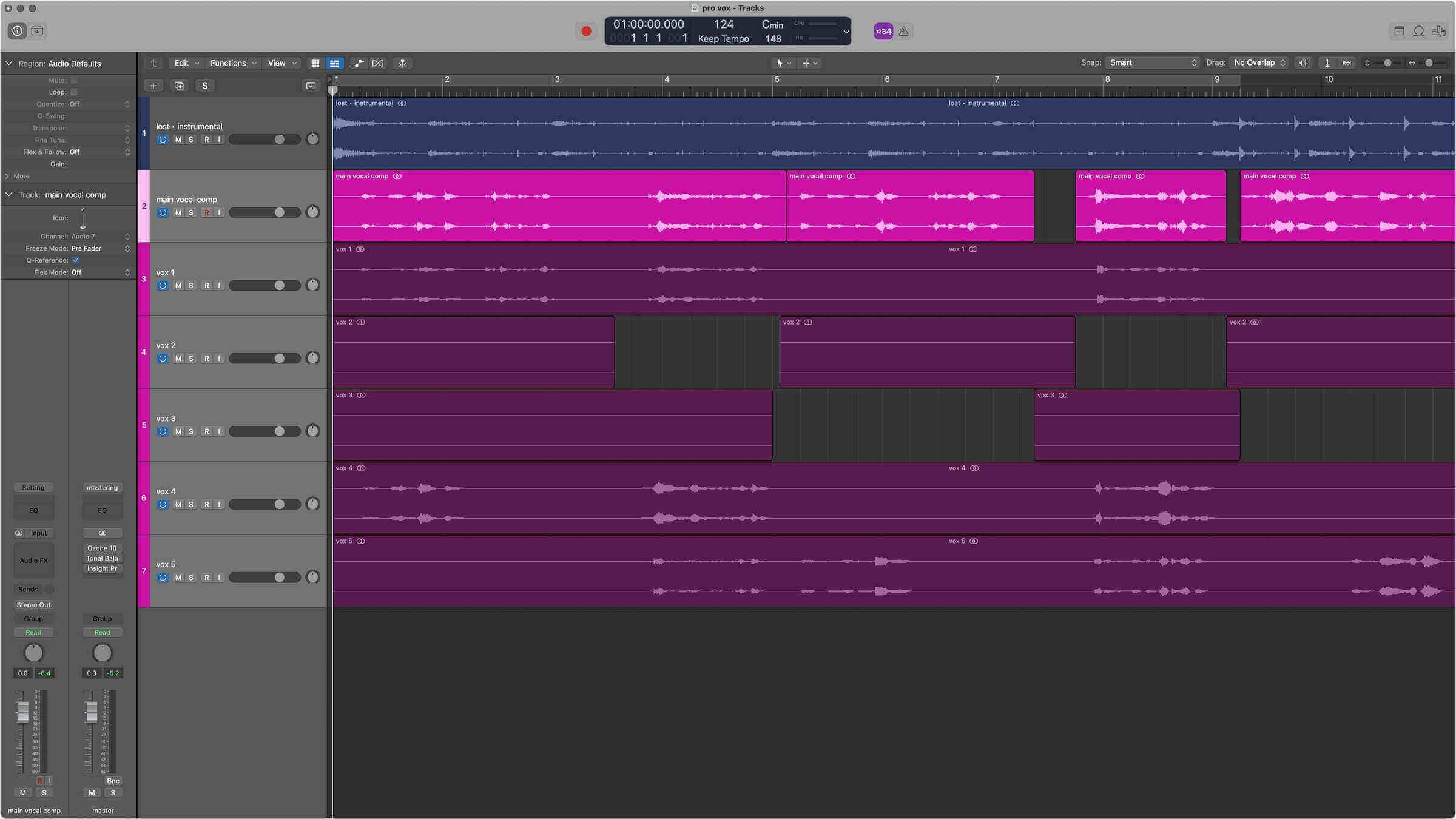Click the mastering setting button

102,488
